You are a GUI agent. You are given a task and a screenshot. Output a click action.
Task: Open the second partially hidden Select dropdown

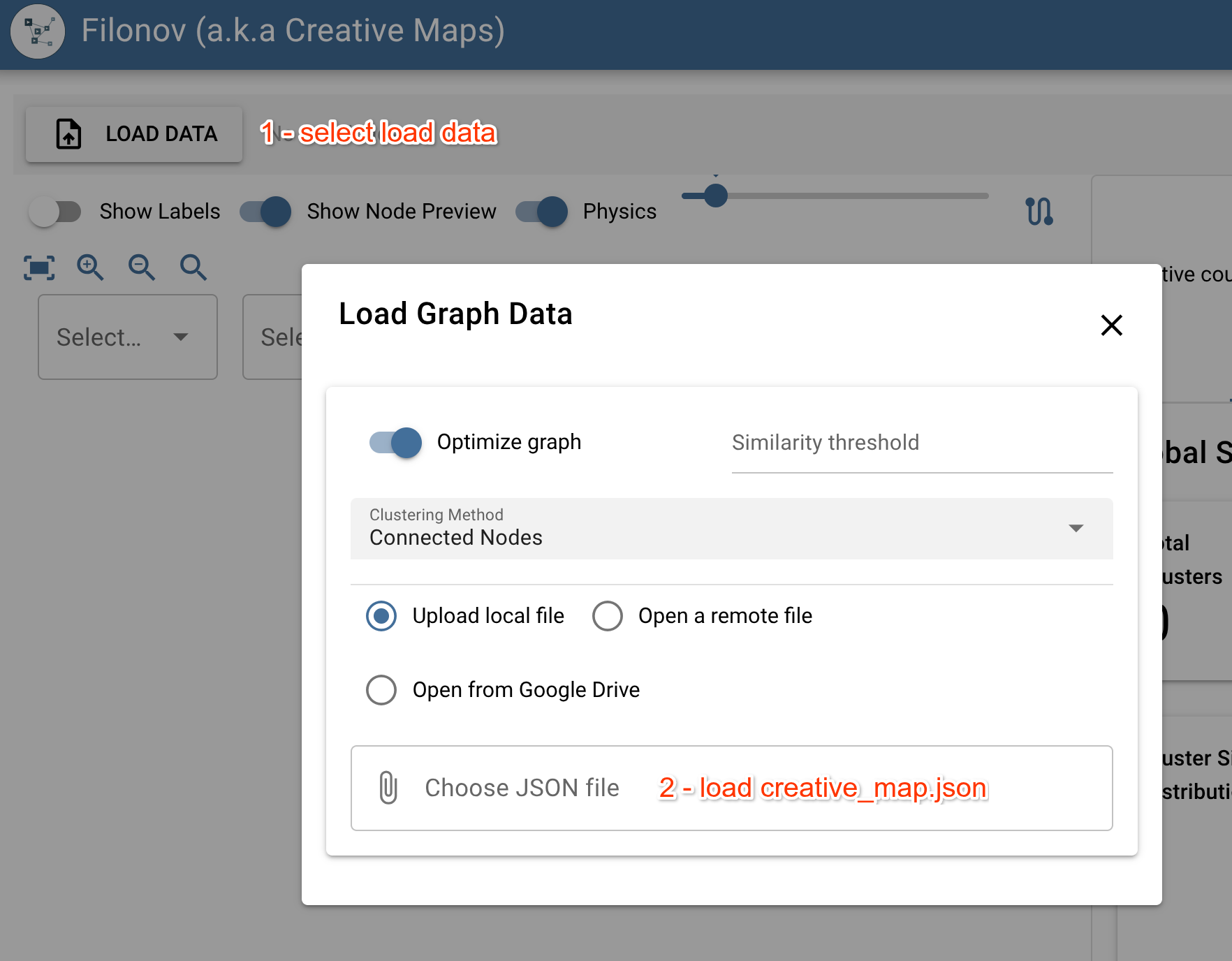[x=274, y=337]
